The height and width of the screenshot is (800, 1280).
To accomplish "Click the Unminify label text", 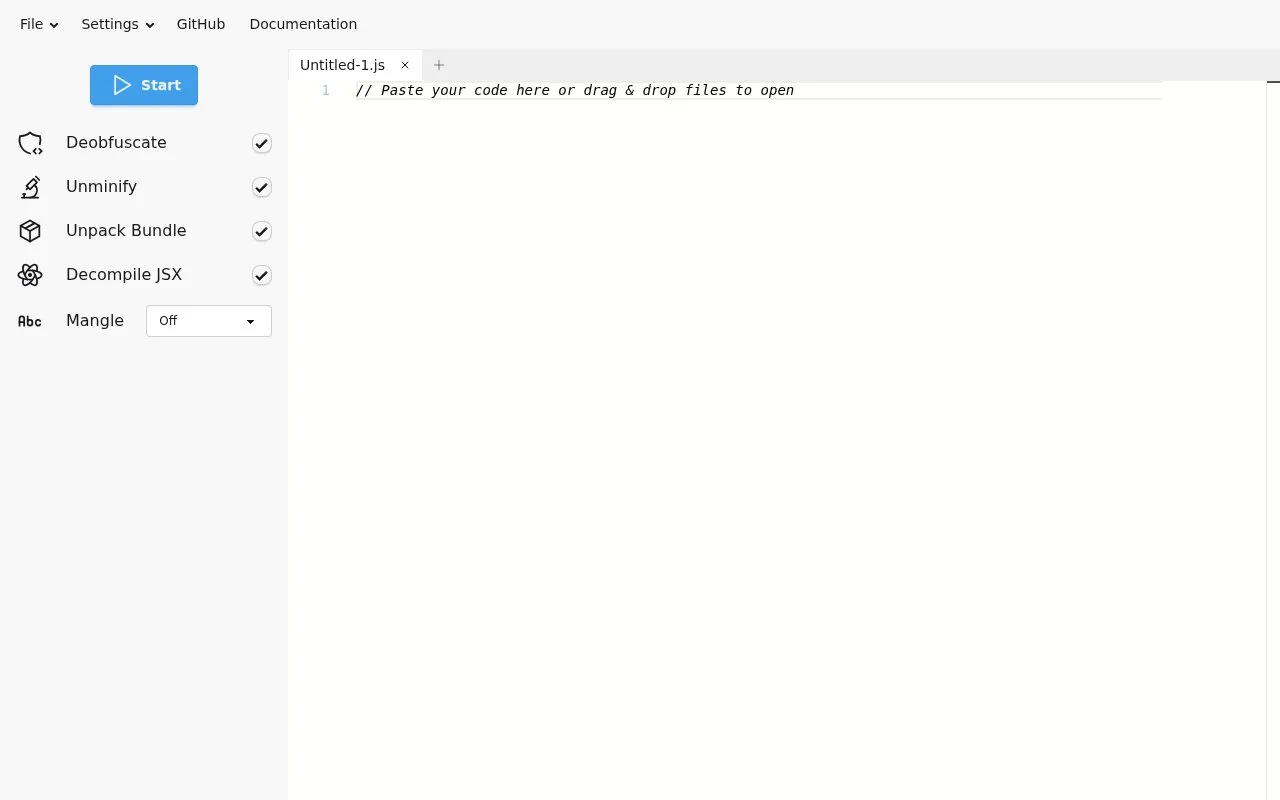I will [101, 187].
